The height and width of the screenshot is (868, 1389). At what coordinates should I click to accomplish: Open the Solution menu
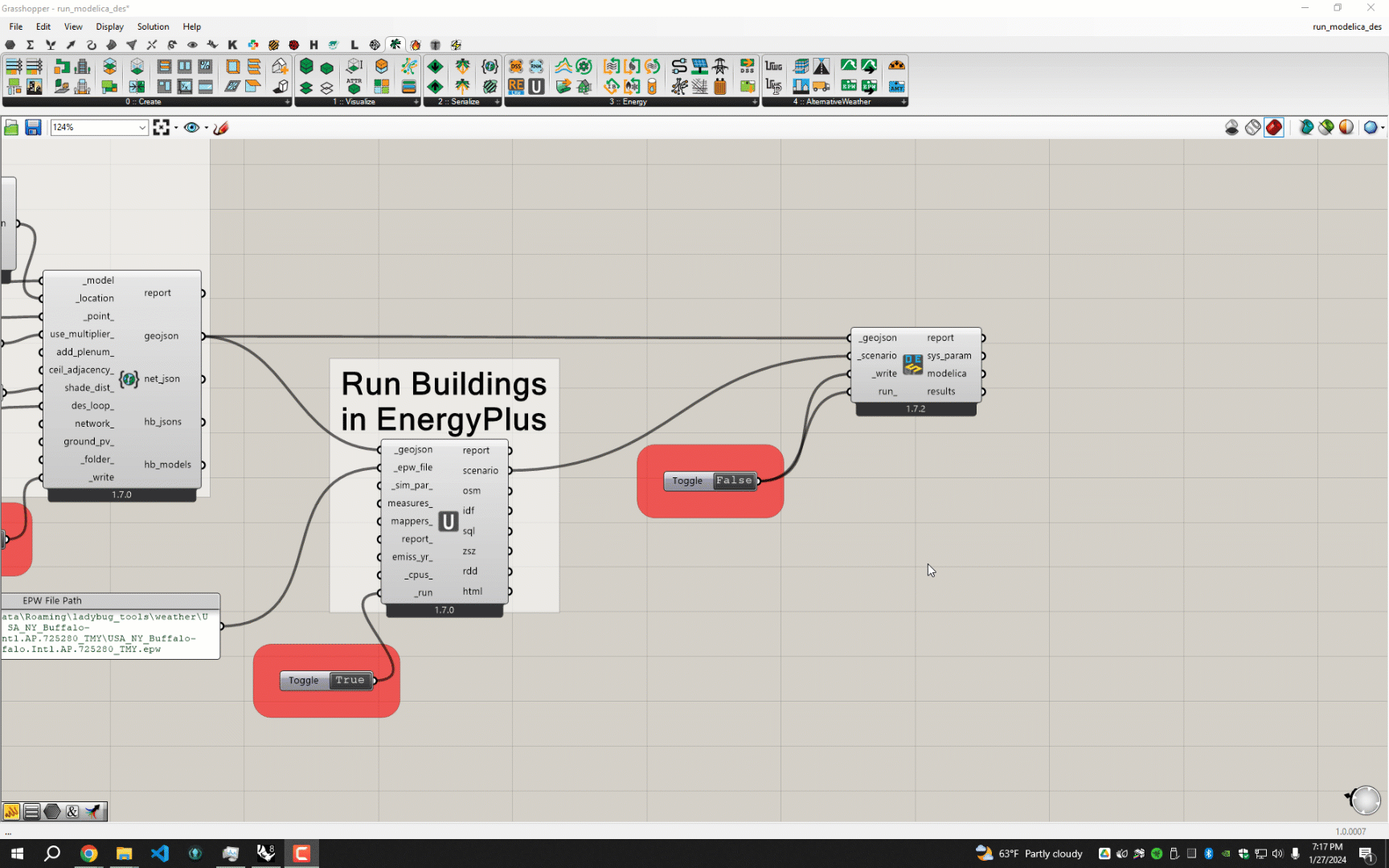pyautogui.click(x=153, y=26)
